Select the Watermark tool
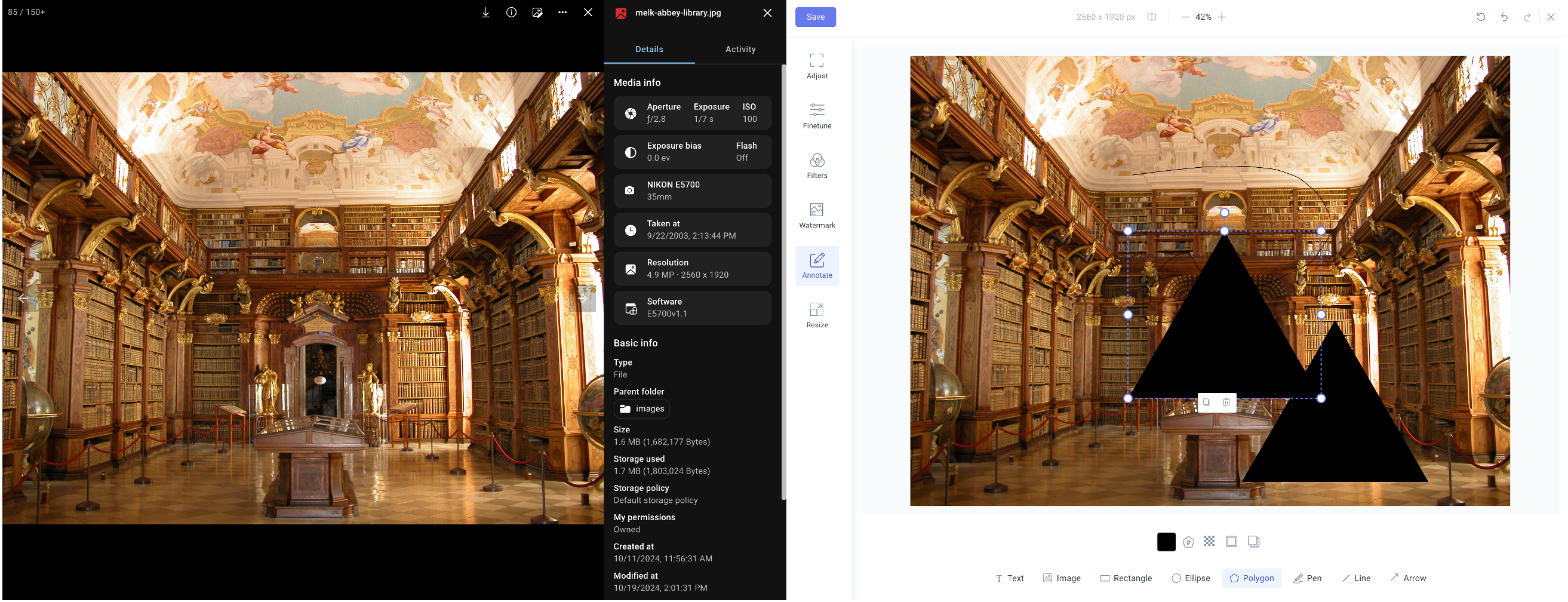The width and height of the screenshot is (1568, 602). click(x=816, y=214)
